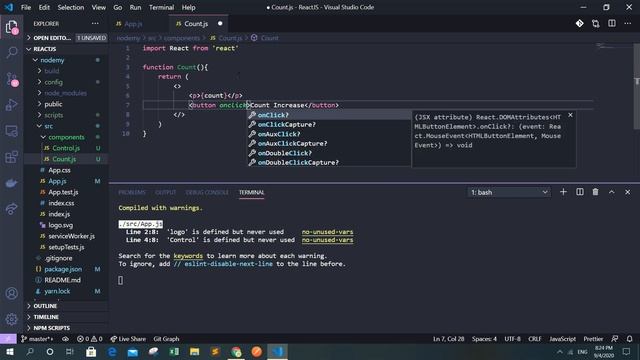This screenshot has height=360, width=640.
Task: Click Ln 7, Col 28 cursor position
Action: pos(449,339)
